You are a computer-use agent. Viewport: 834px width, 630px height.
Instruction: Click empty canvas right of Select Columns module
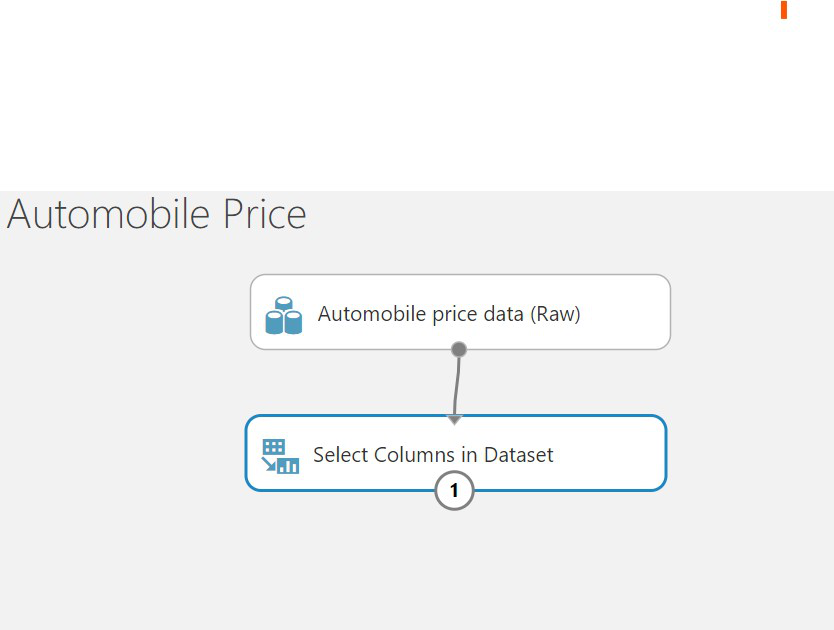pos(750,455)
